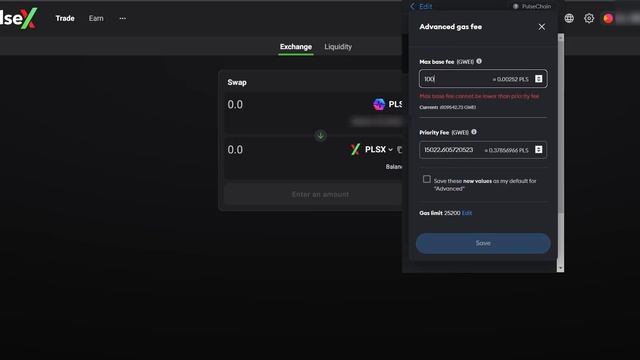Click the swap direction arrow button
The height and width of the screenshot is (360, 640).
(x=320, y=135)
